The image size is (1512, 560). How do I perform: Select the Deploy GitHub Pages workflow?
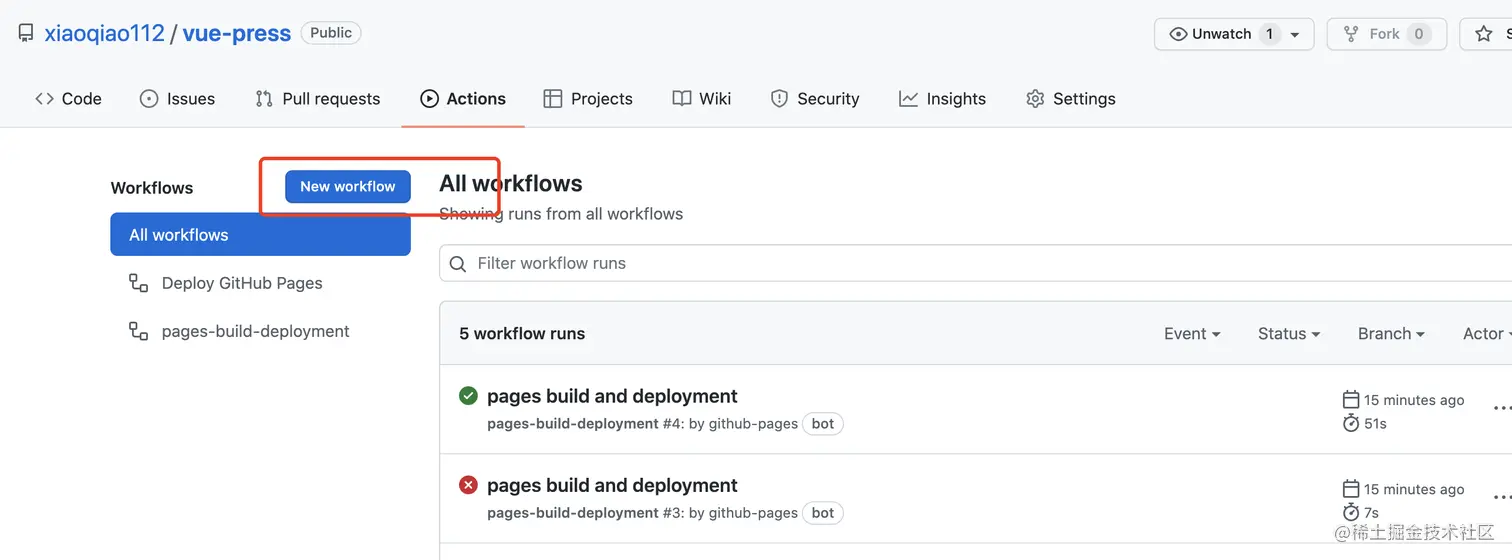(242, 283)
